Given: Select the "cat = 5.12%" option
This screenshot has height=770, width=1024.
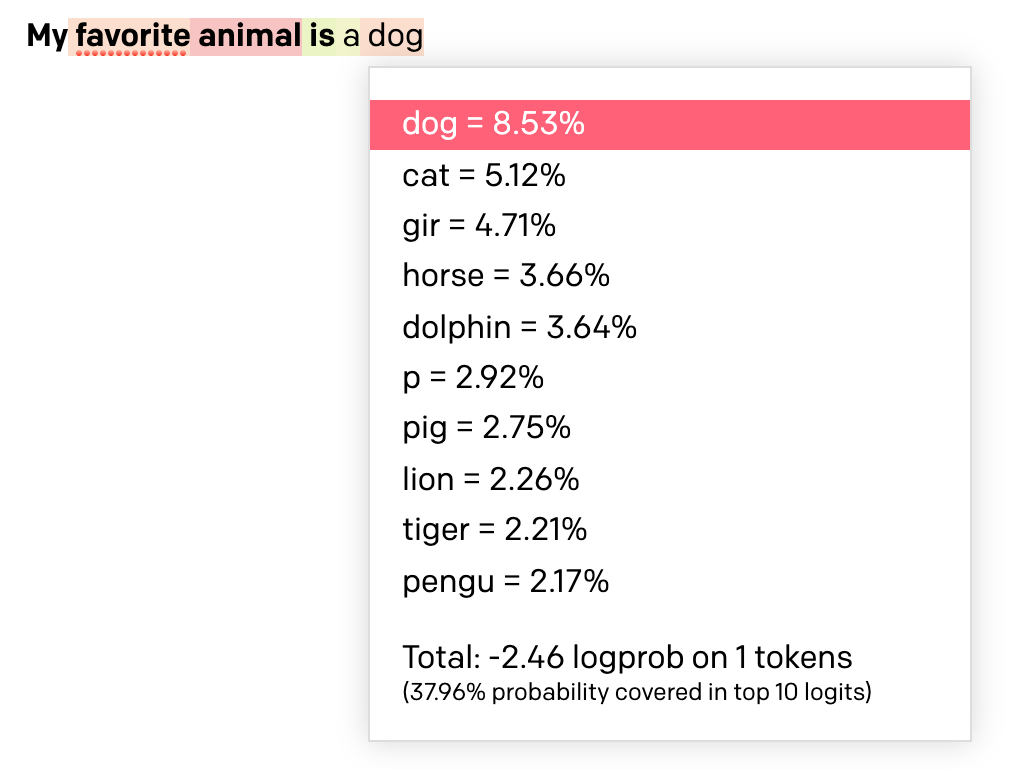Looking at the screenshot, I should [x=484, y=176].
